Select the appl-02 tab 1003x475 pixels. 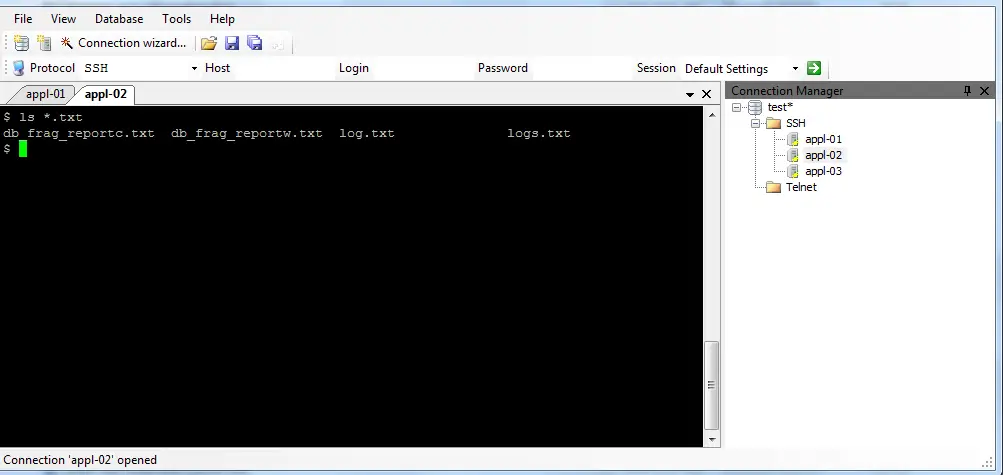point(106,94)
